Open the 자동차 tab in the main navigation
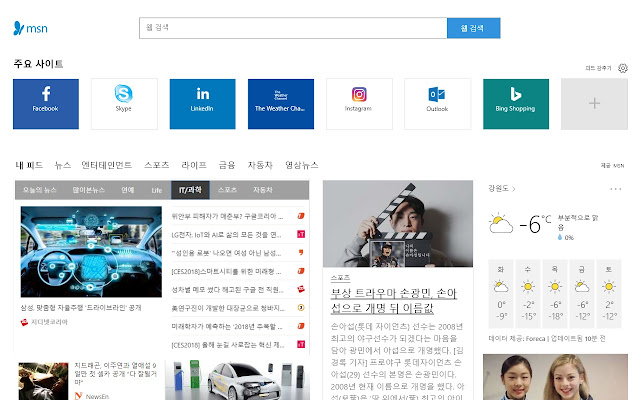This screenshot has height=400, width=640. pos(260,165)
